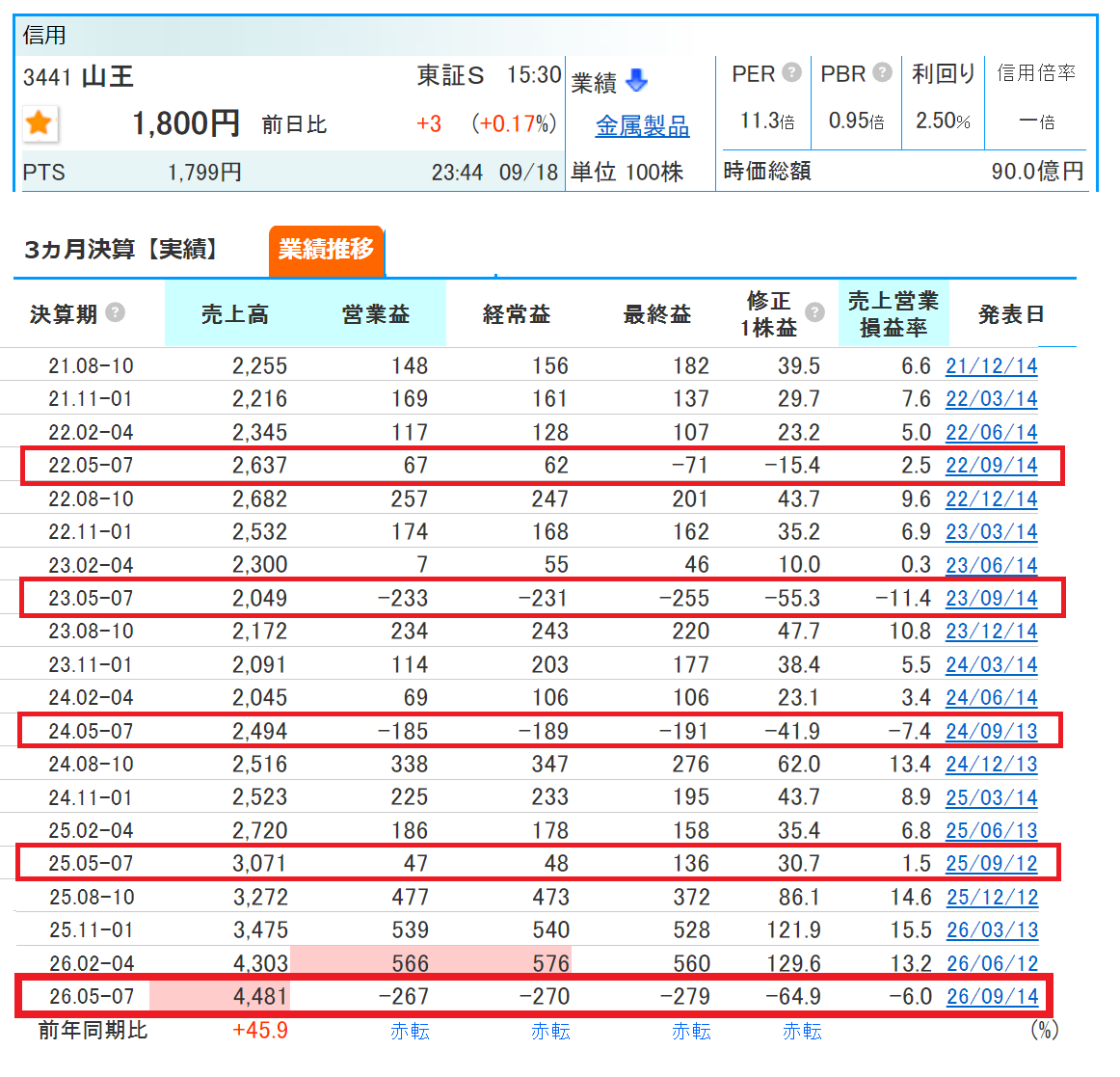Open announcement date 25/09/12 link

tap(992, 863)
